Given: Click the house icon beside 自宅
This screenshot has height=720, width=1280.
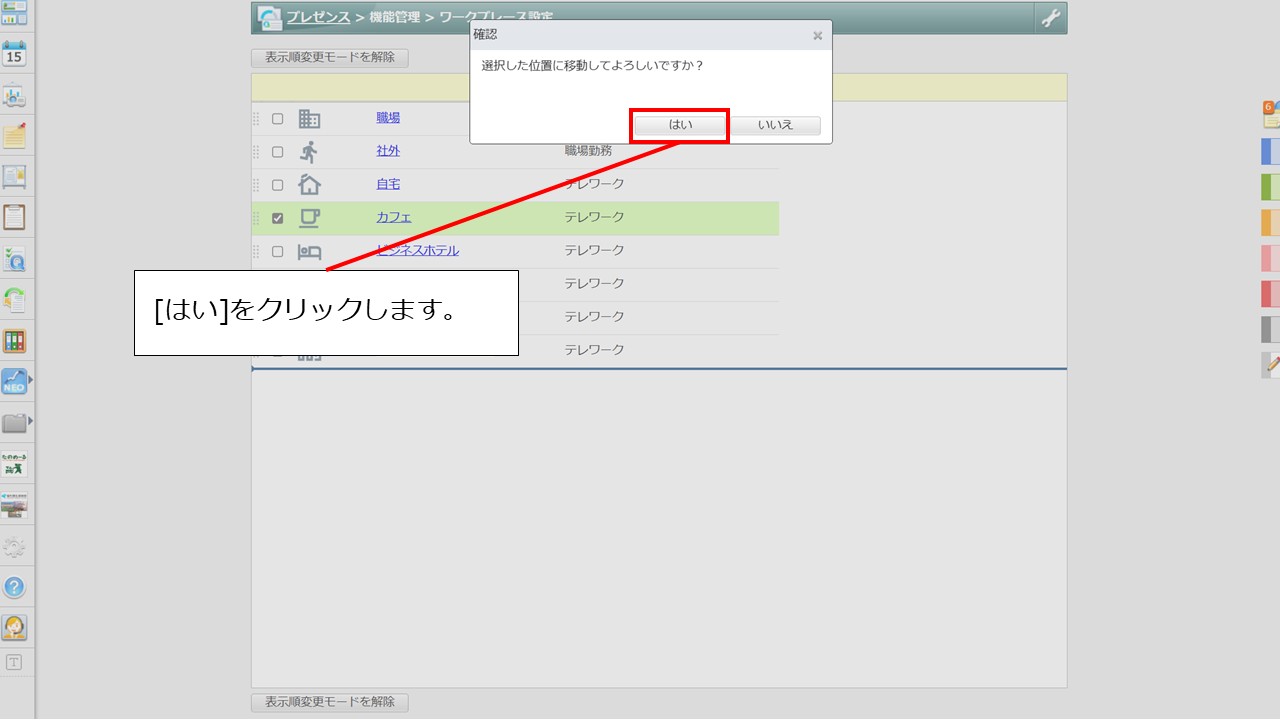Looking at the screenshot, I should pyautogui.click(x=310, y=184).
